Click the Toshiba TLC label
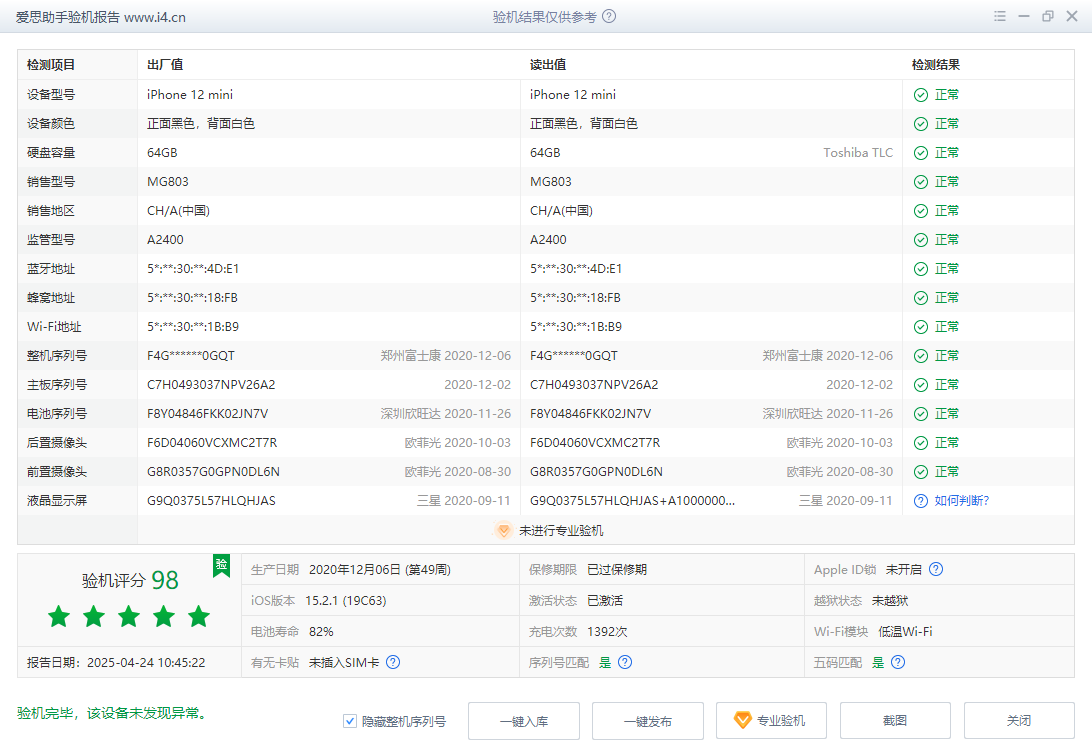 click(858, 153)
